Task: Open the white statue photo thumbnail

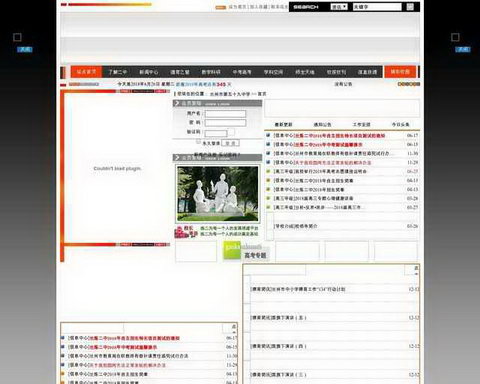Action: pos(218,194)
